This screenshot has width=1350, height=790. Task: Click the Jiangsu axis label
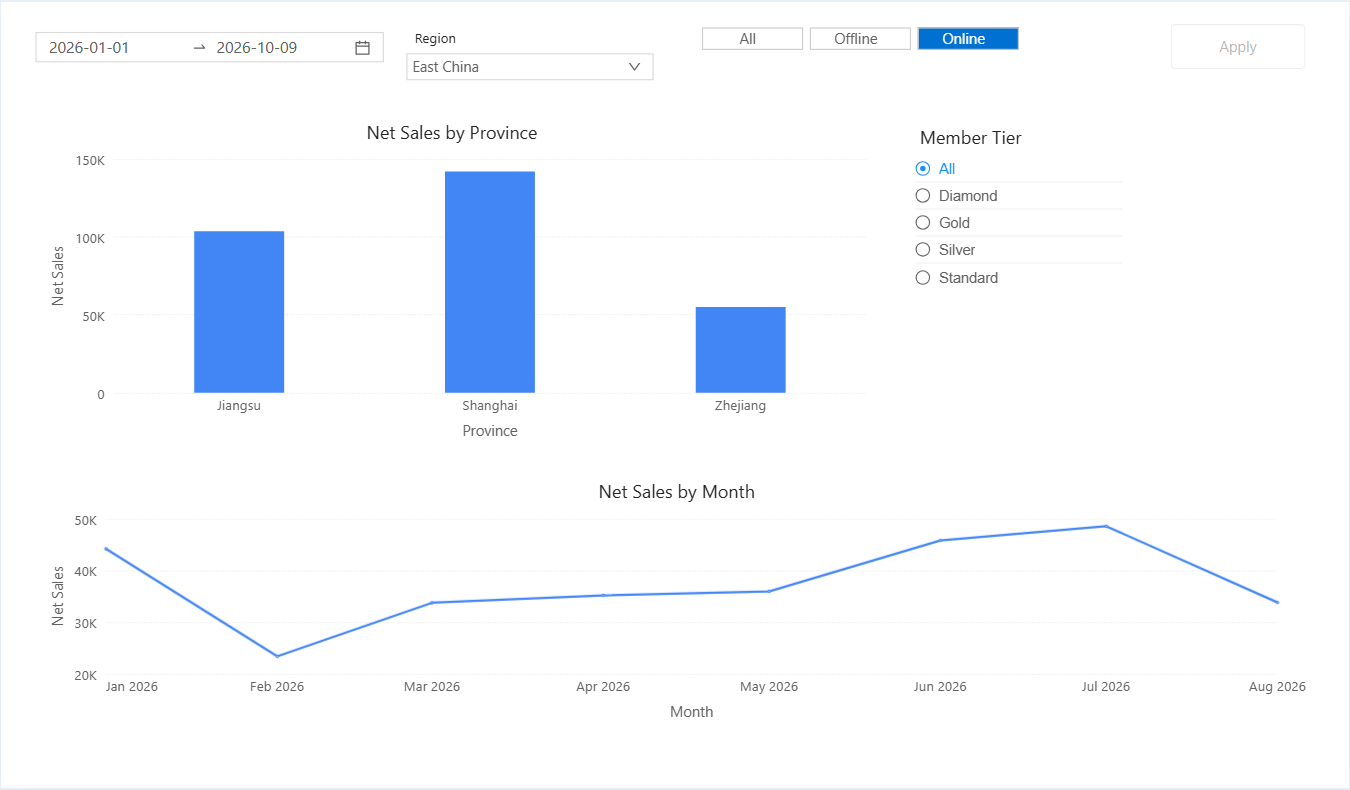(x=239, y=406)
